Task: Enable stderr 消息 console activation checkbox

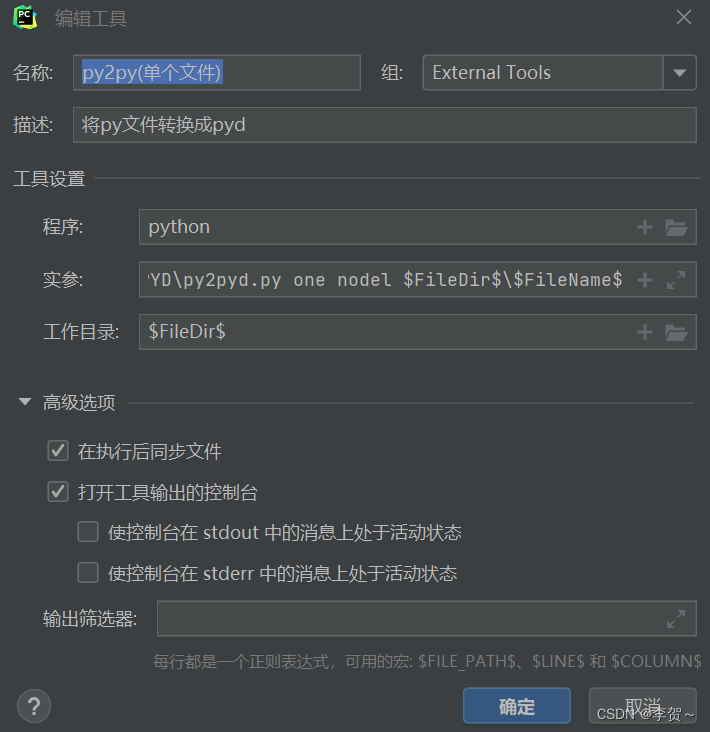Action: [88, 573]
